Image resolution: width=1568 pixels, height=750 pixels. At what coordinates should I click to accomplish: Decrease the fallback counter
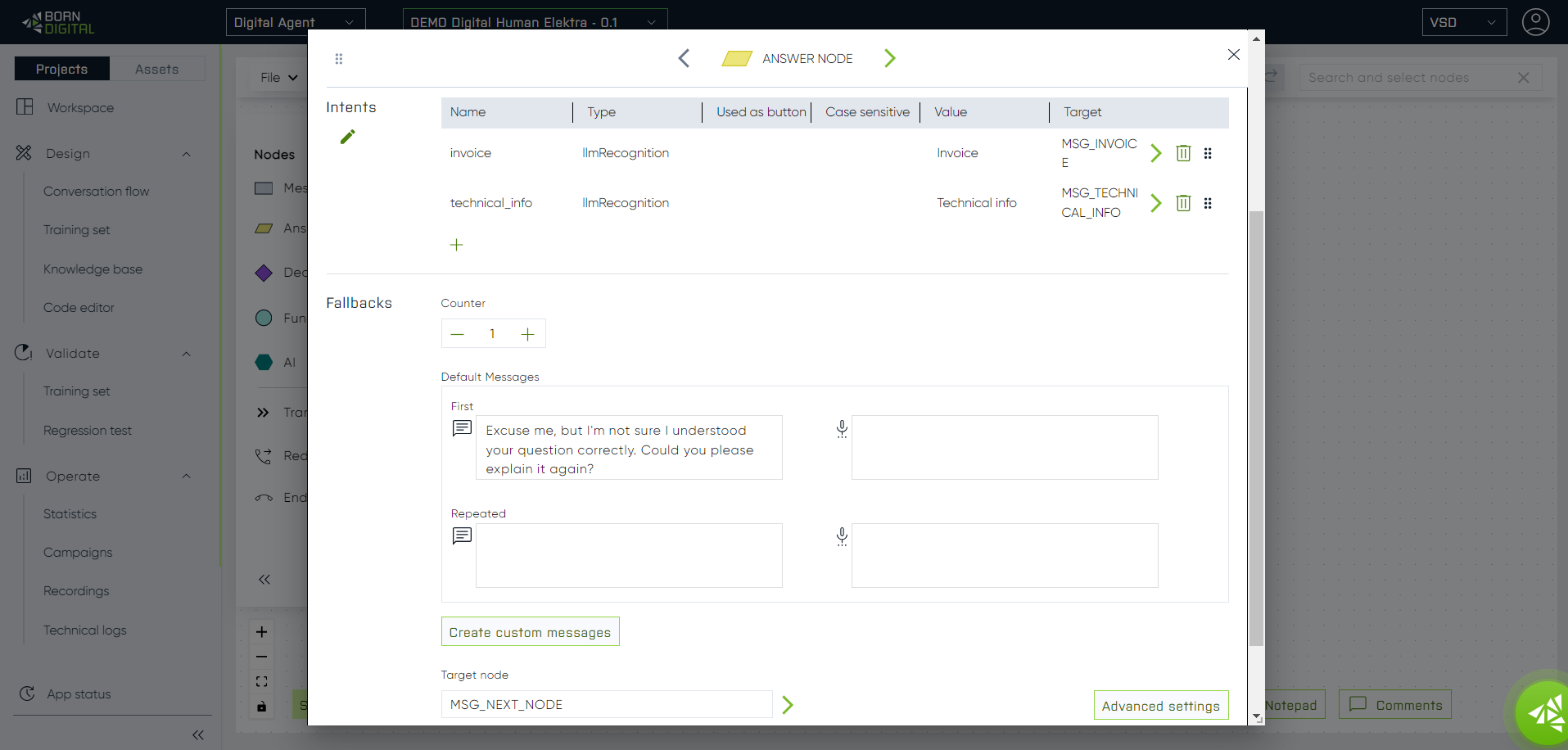(458, 334)
